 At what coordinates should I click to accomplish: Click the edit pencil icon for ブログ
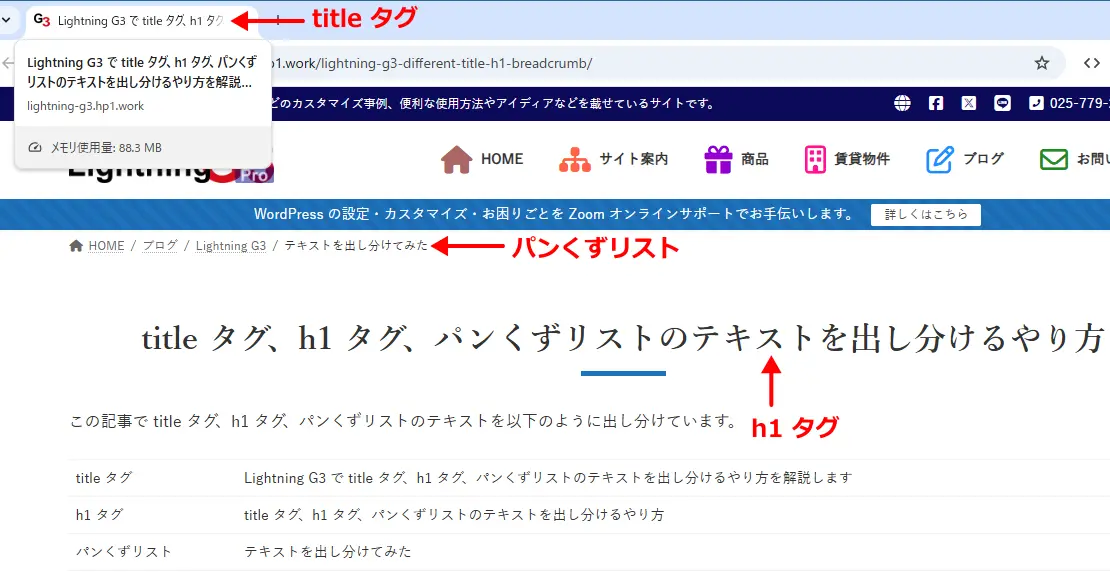pos(940,159)
